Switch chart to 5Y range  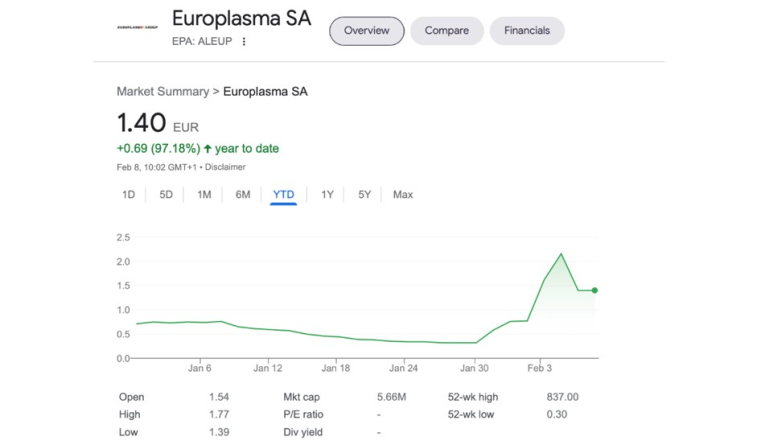tap(364, 195)
